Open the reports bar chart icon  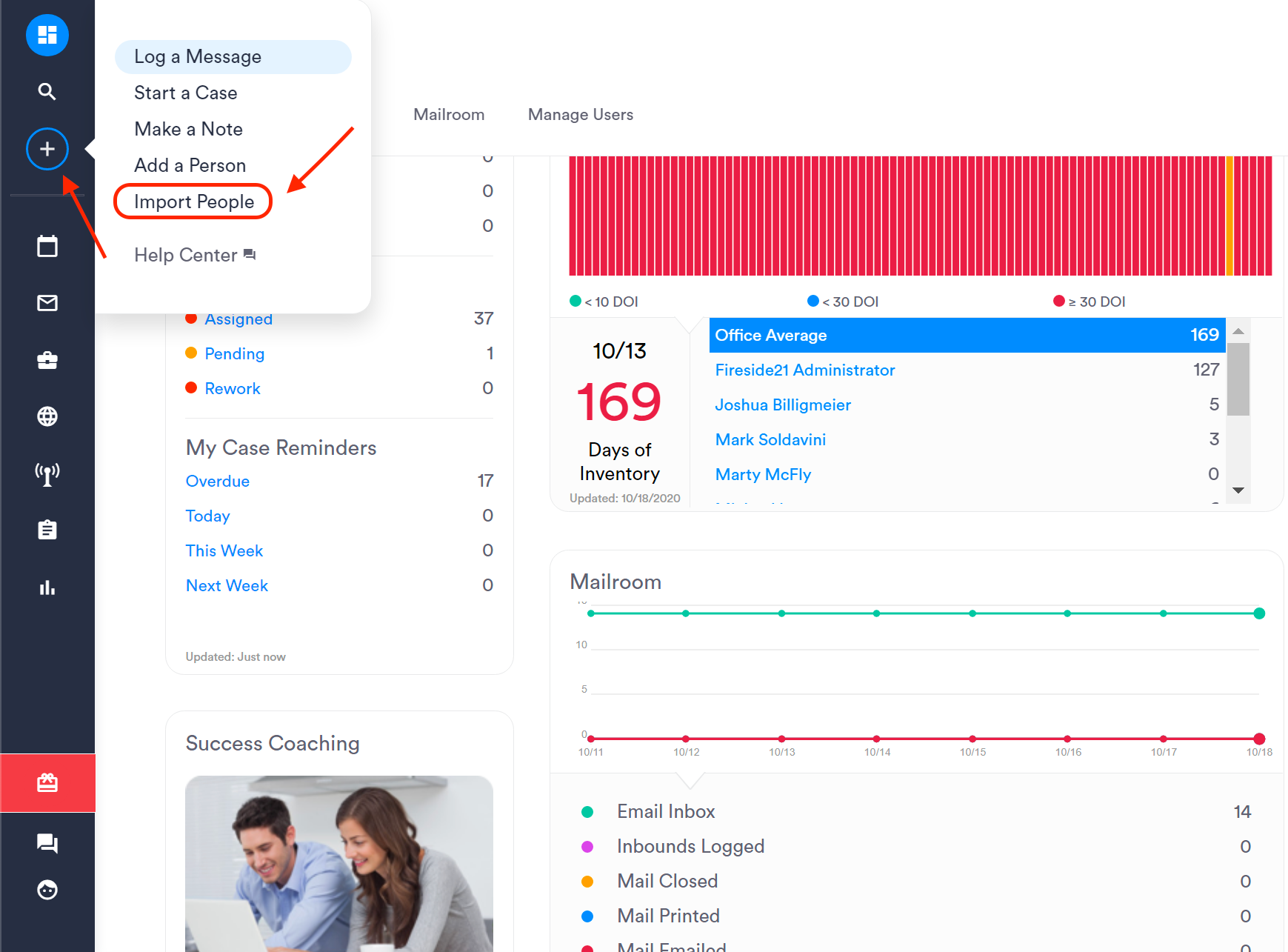click(x=47, y=587)
